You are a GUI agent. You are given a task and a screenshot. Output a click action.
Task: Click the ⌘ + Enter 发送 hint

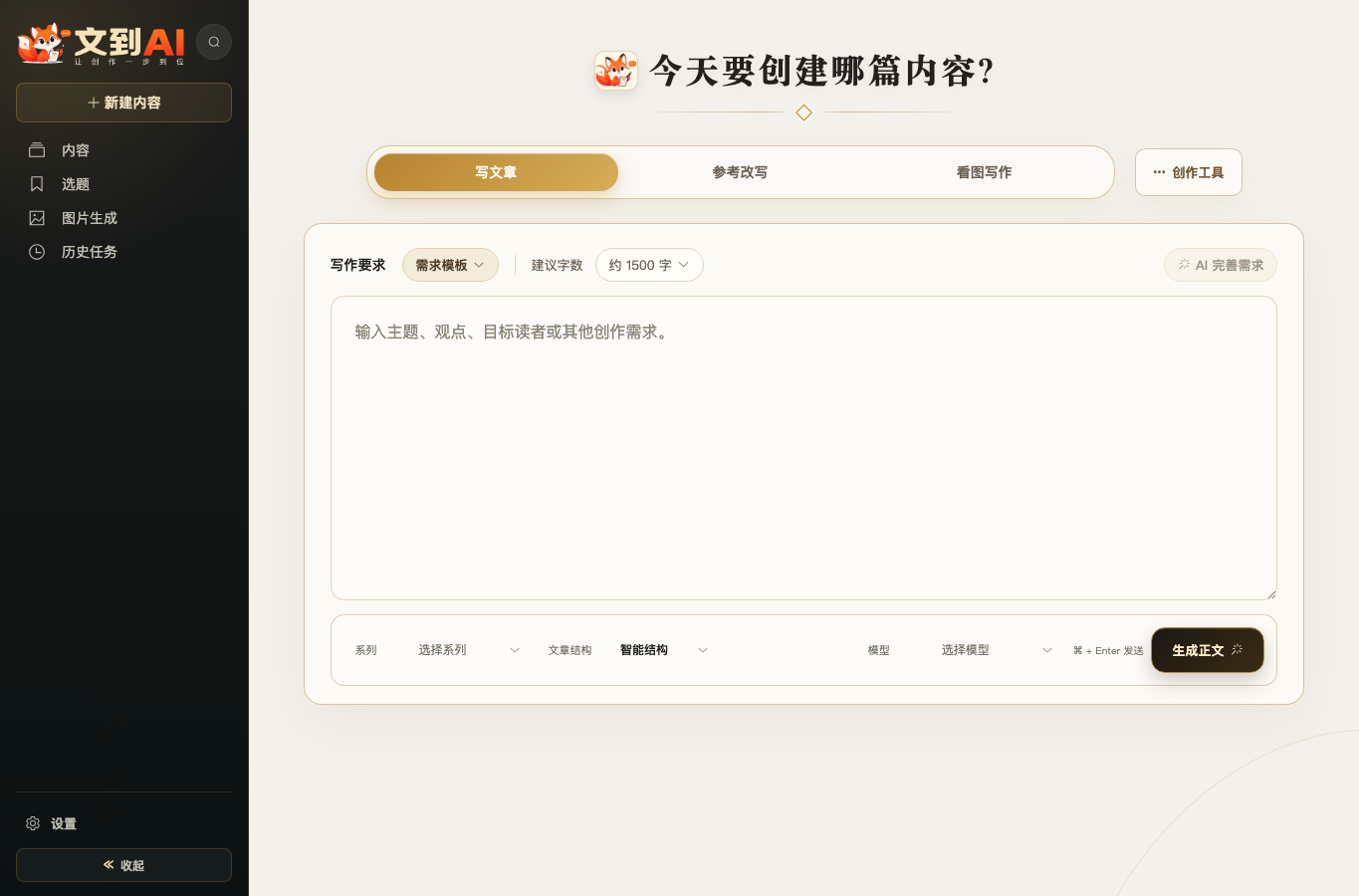click(1108, 650)
